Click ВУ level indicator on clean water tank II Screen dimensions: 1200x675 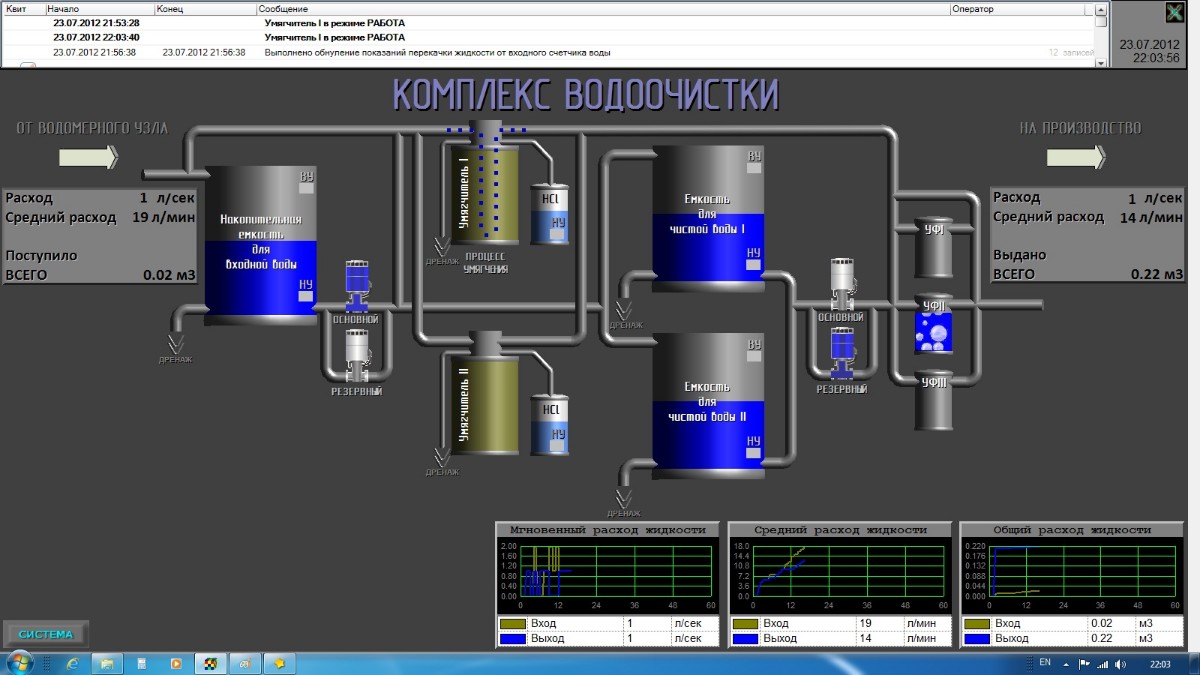point(754,358)
